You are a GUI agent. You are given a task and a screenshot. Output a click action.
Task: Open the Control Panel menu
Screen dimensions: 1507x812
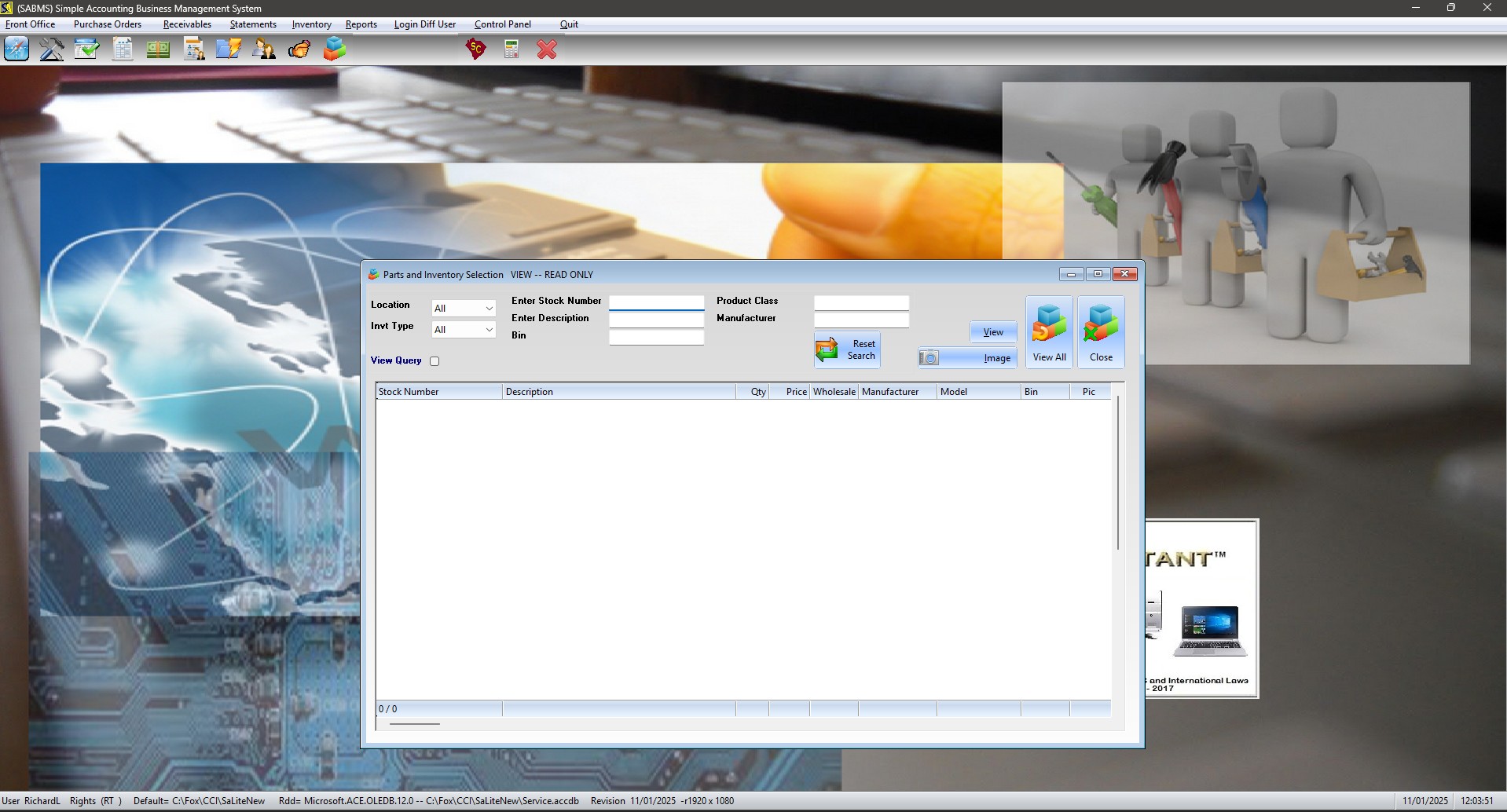coord(503,24)
